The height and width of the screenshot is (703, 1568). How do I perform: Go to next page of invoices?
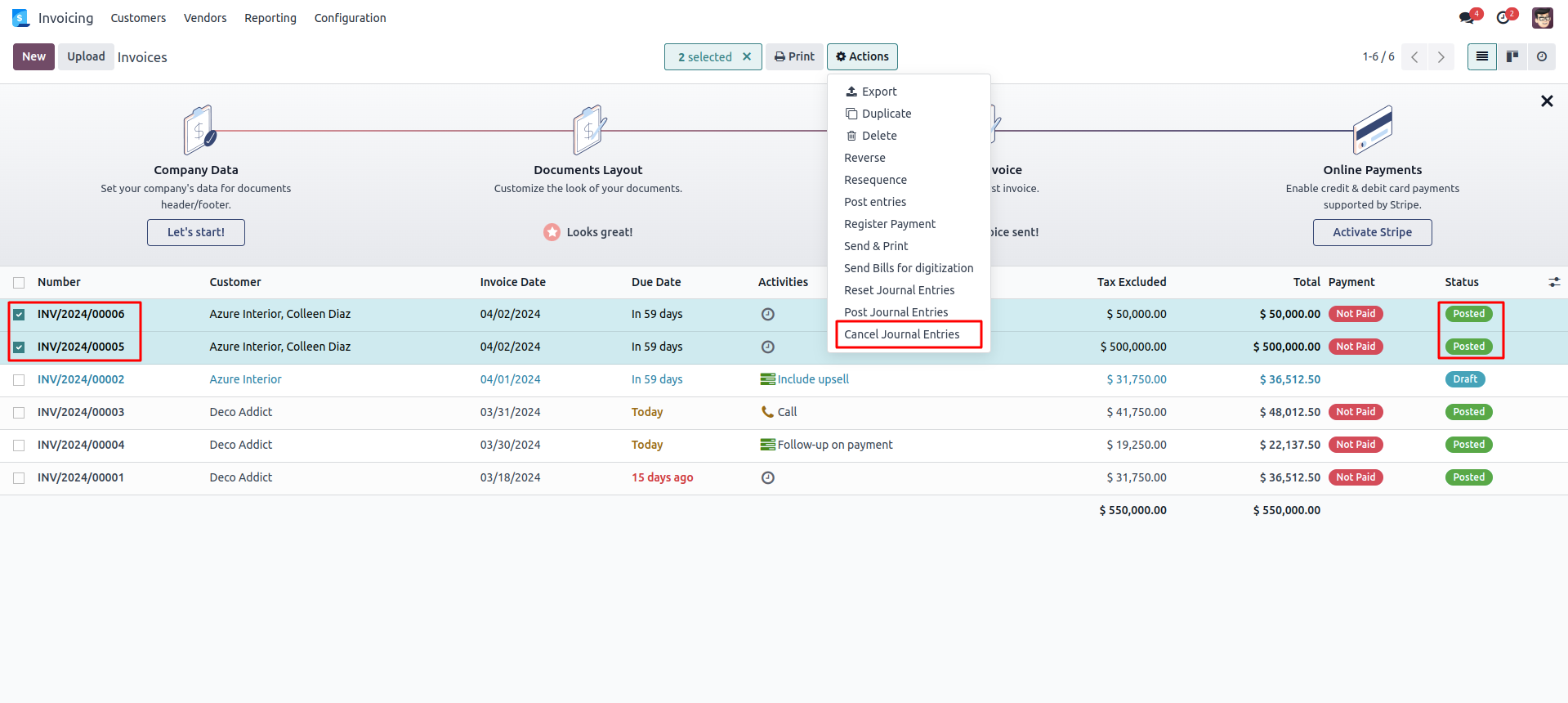click(1441, 57)
